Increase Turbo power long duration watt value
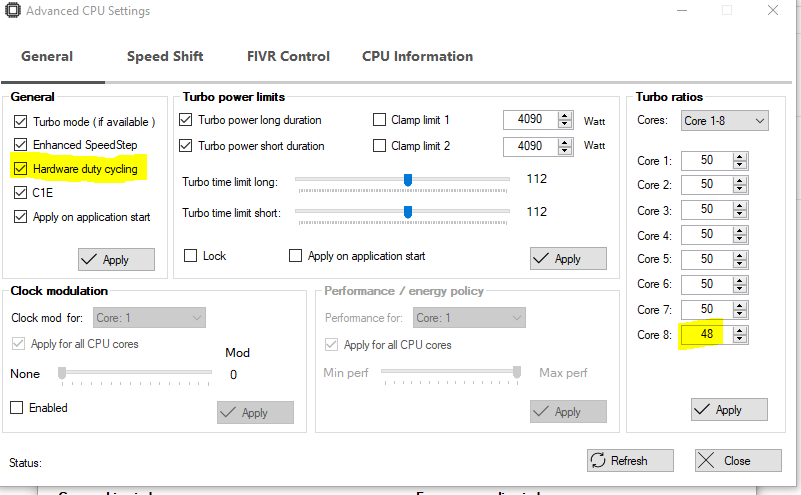Viewport: 801px width, 495px height. (565, 115)
